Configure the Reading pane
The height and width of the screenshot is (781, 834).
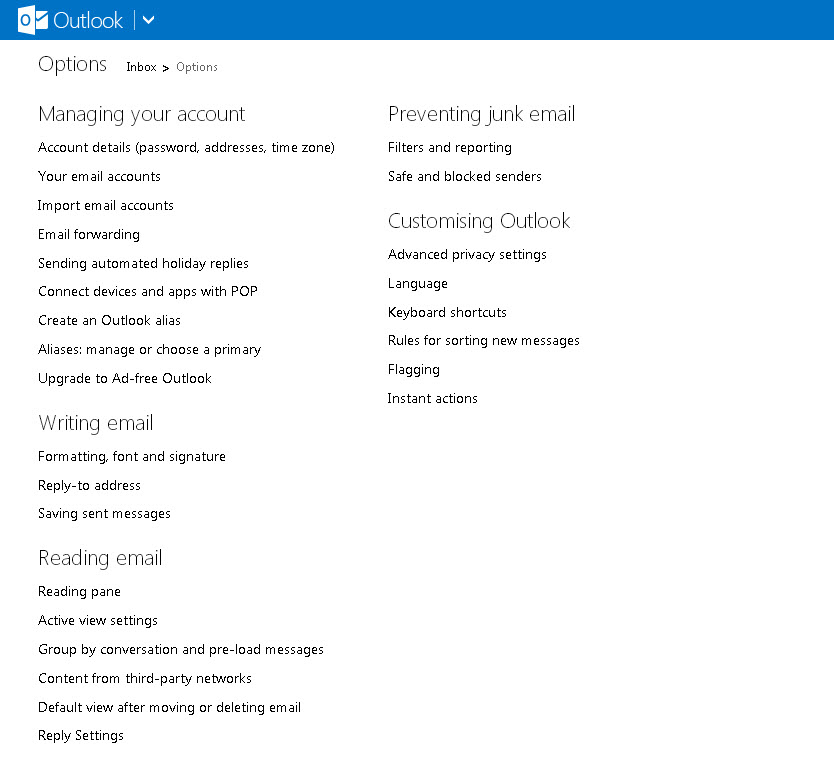[79, 591]
